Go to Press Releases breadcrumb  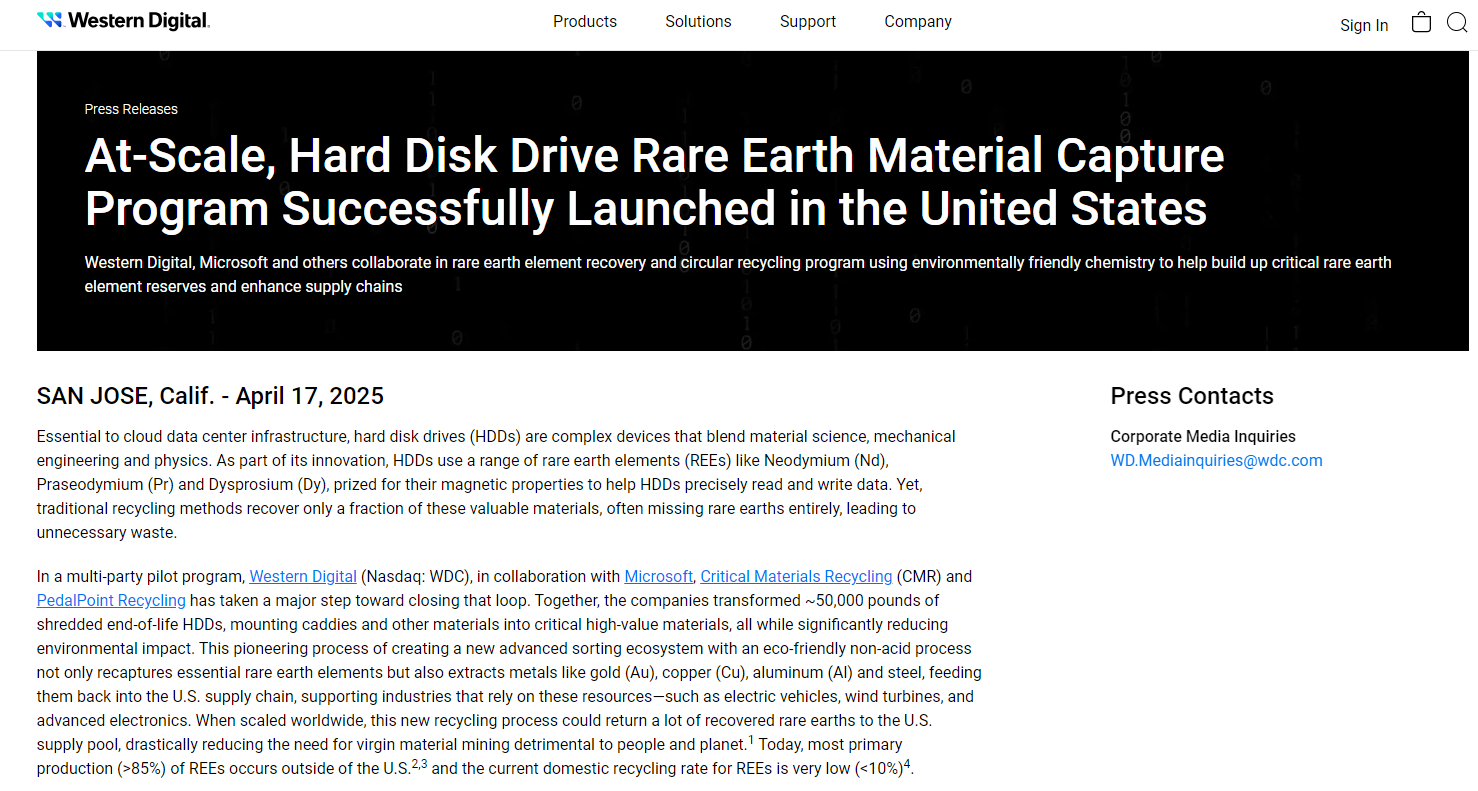tap(131, 109)
